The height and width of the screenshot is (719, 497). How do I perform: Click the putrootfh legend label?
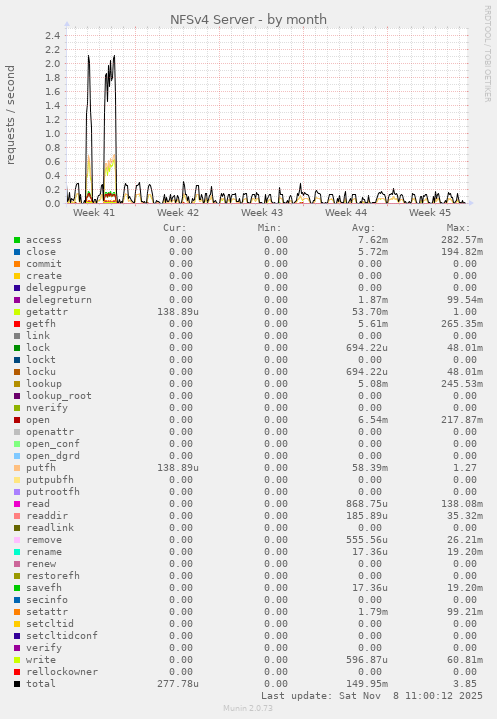[53, 492]
